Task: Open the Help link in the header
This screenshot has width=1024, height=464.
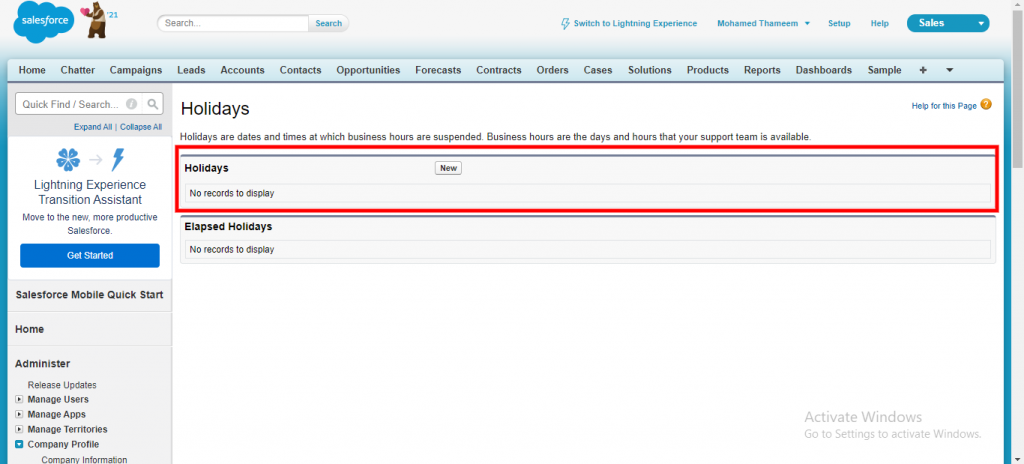Action: pos(880,24)
